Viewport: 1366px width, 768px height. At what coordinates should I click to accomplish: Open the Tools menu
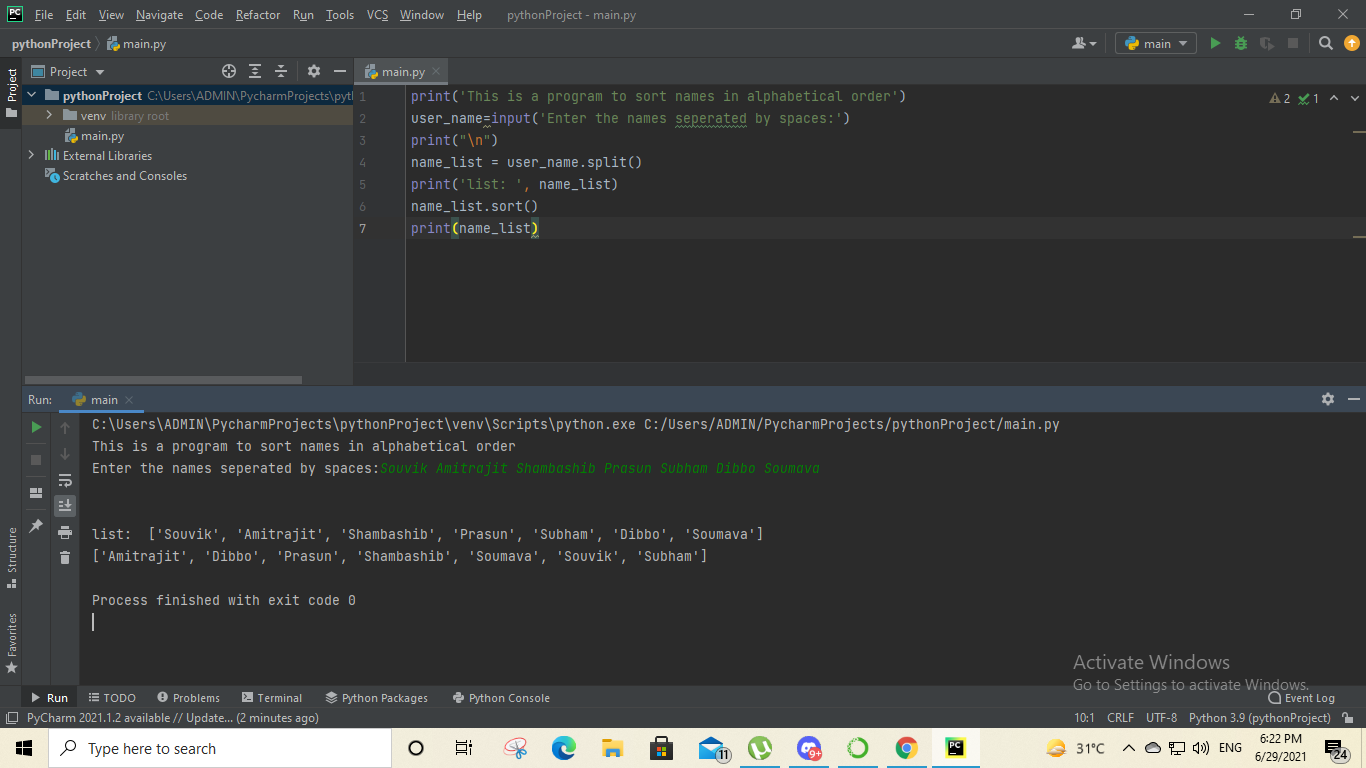[x=340, y=15]
